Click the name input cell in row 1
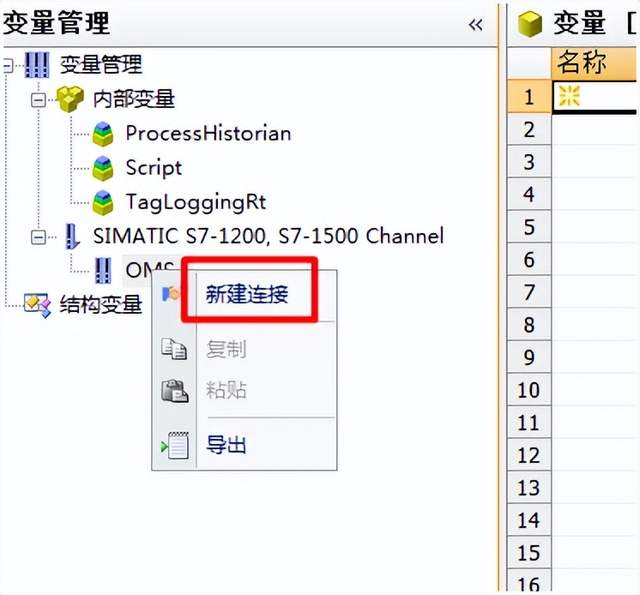Image resolution: width=640 pixels, height=595 pixels. point(594,96)
